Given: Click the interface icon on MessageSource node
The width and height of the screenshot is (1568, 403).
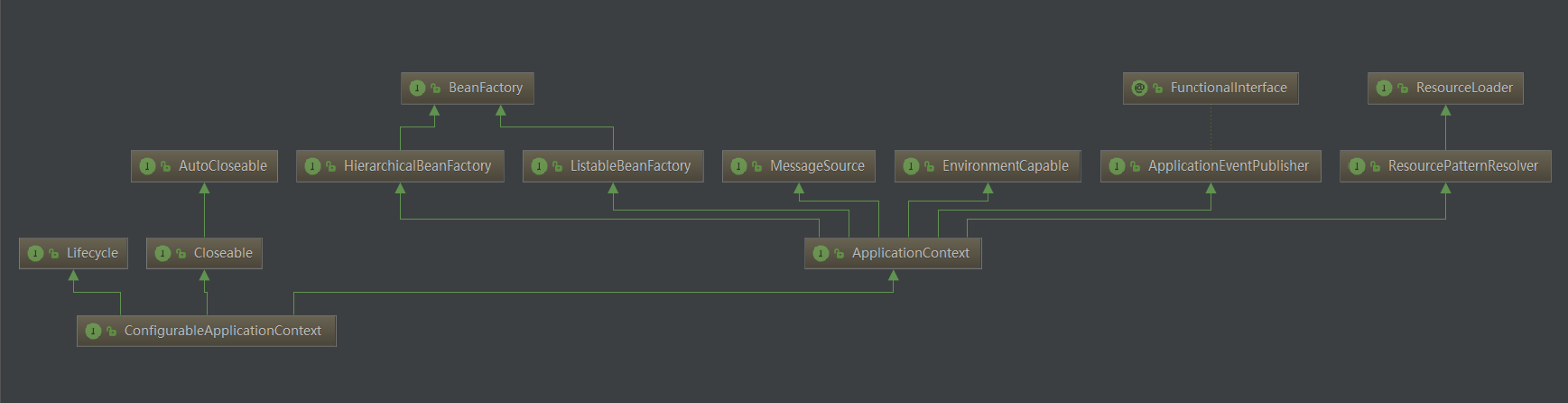Looking at the screenshot, I should (x=738, y=166).
